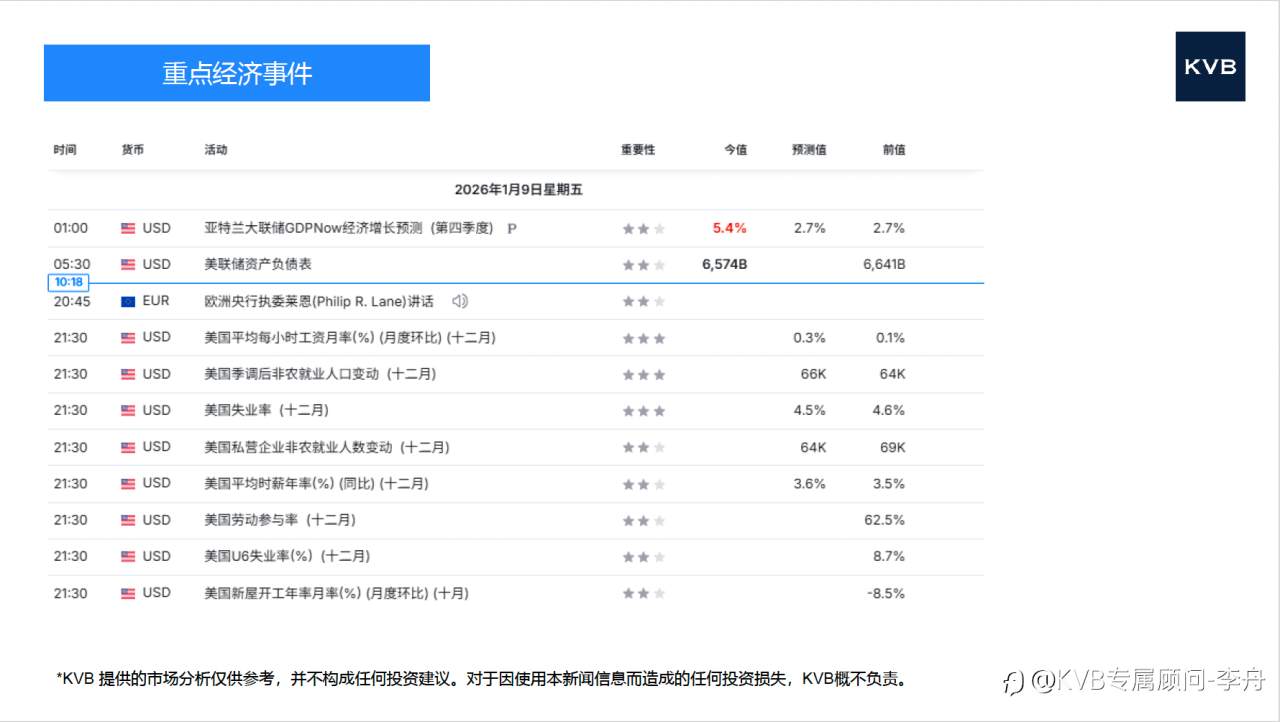Click the 重点经济事件 header button
Screen dimensions: 1280x722
point(236,72)
